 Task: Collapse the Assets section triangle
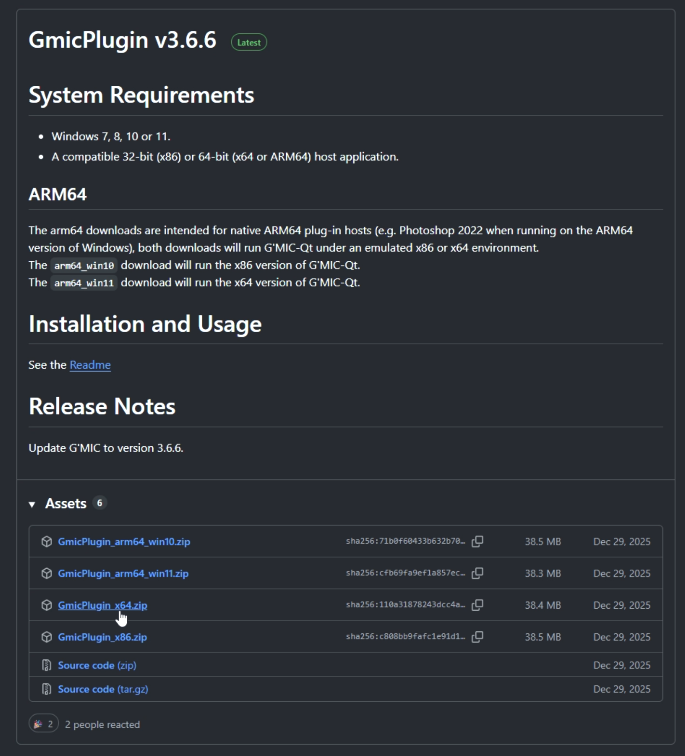32,504
